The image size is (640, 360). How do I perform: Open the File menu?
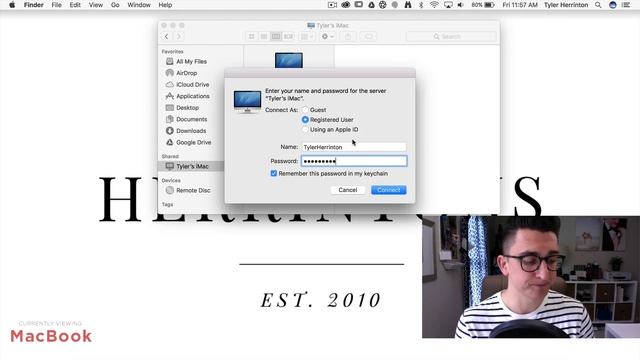56,5
